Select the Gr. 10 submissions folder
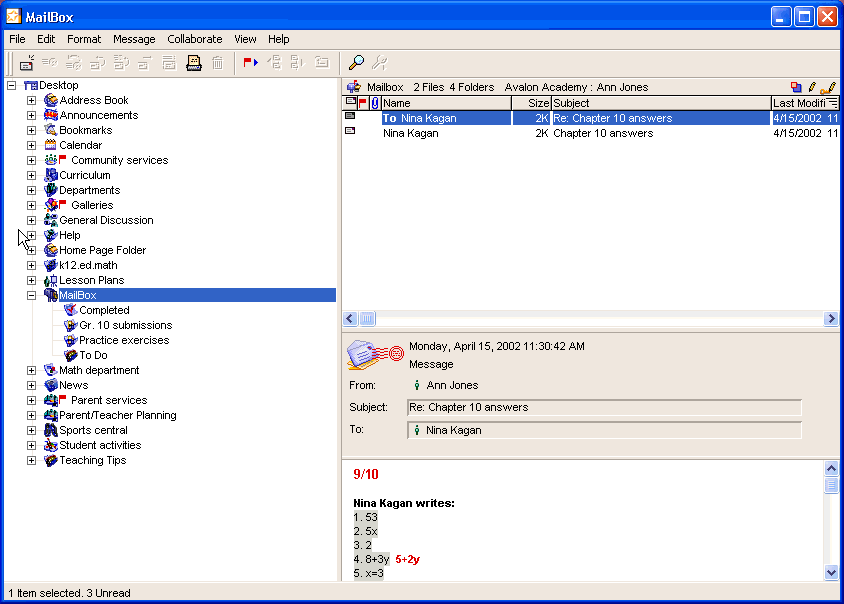844x604 pixels. [x=125, y=325]
